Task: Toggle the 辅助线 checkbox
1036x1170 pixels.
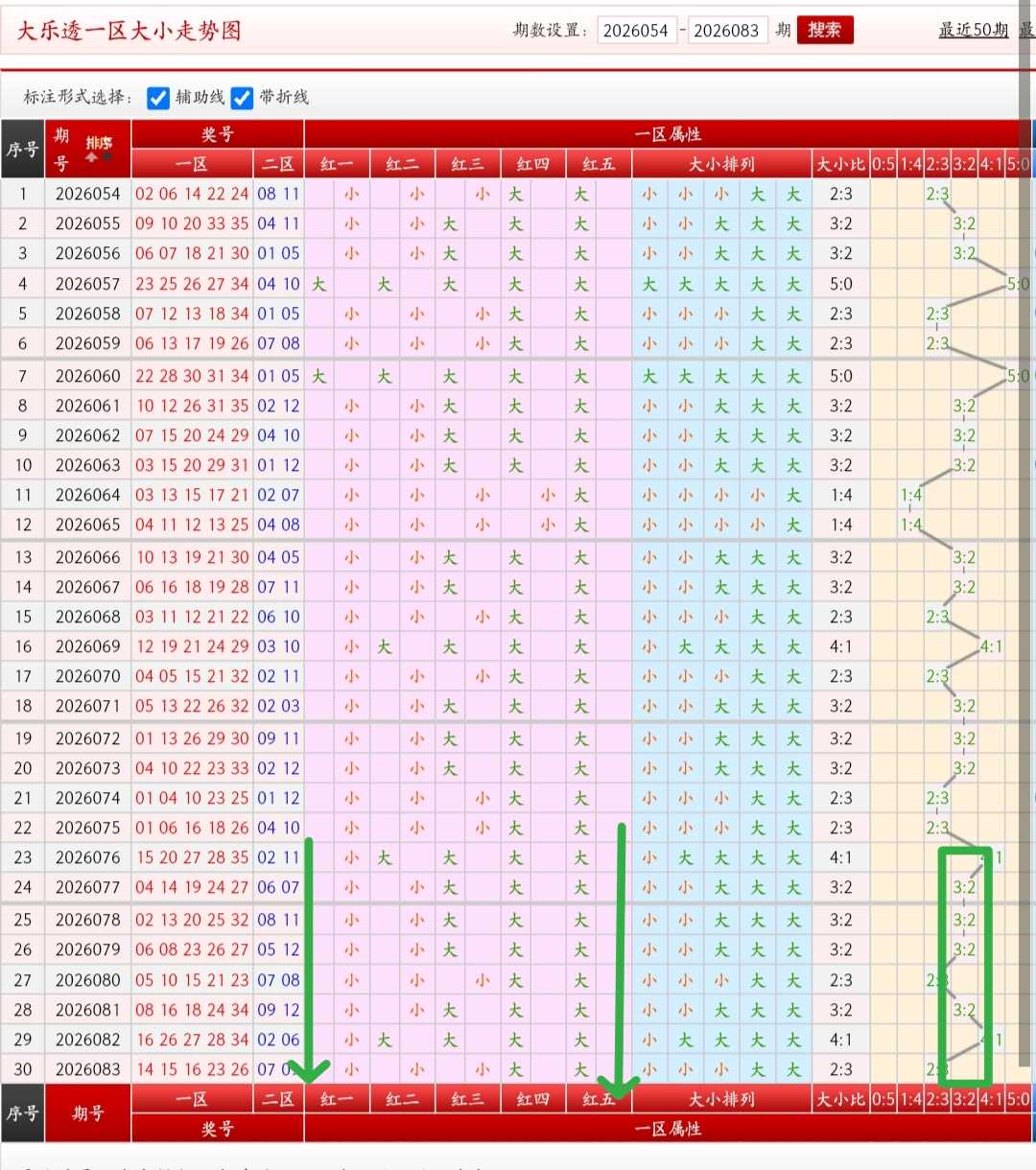Action: (x=158, y=98)
